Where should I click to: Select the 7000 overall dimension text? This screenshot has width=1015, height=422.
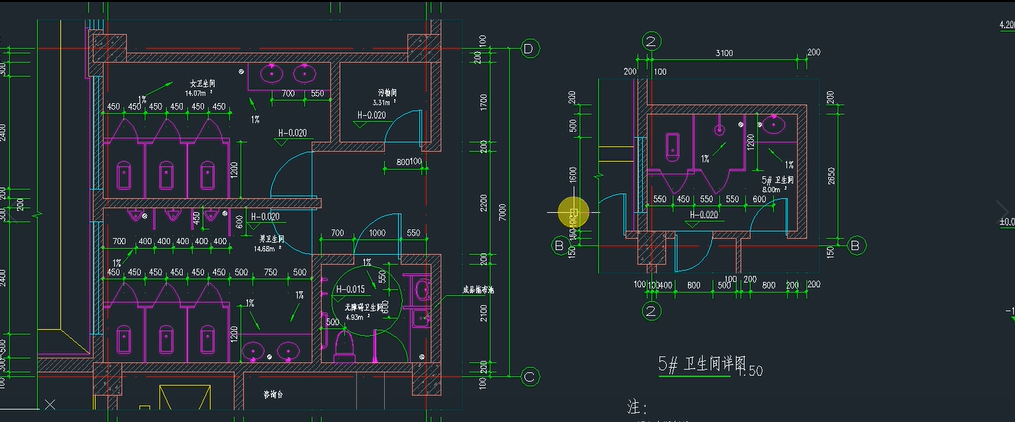click(505, 212)
